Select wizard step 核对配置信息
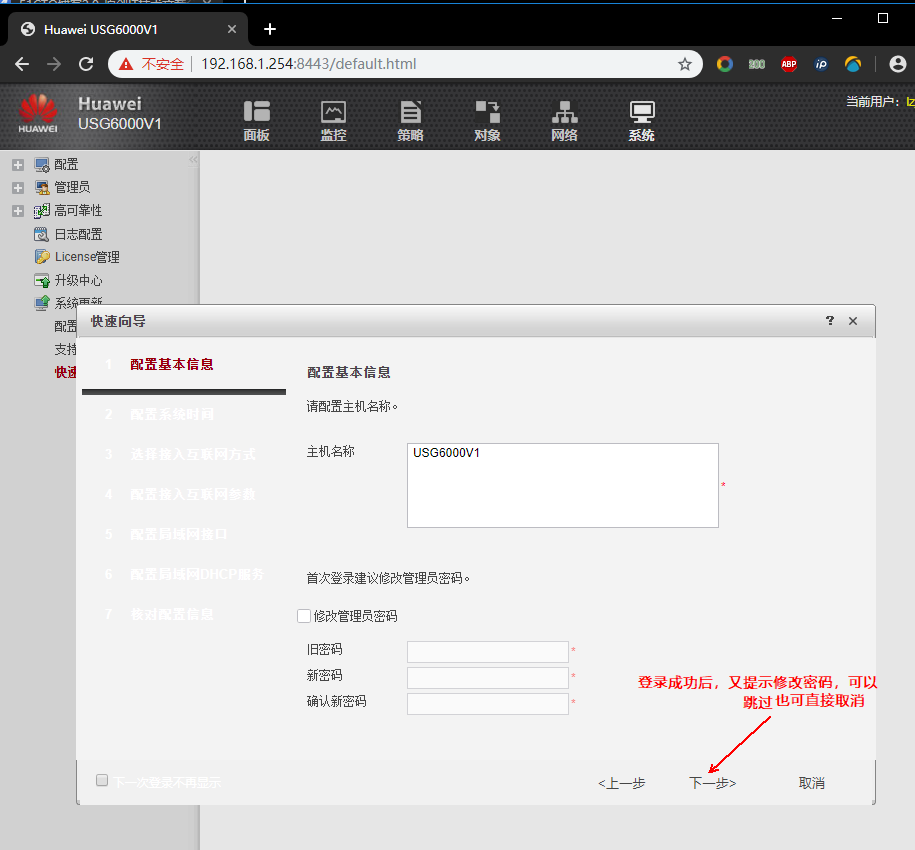This screenshot has width=915, height=850. coord(172,614)
